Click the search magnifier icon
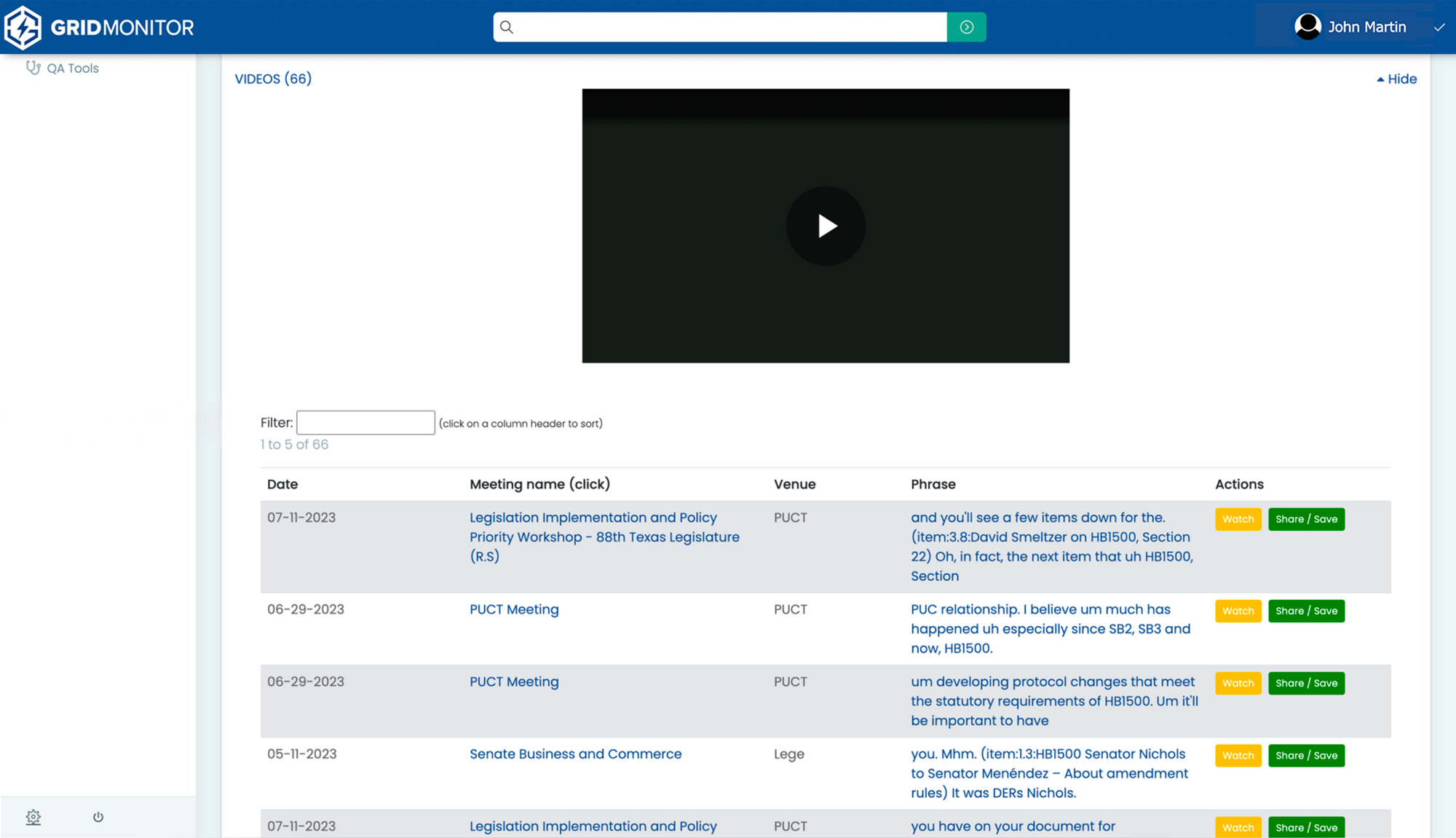This screenshot has width=1456, height=838. 507,27
